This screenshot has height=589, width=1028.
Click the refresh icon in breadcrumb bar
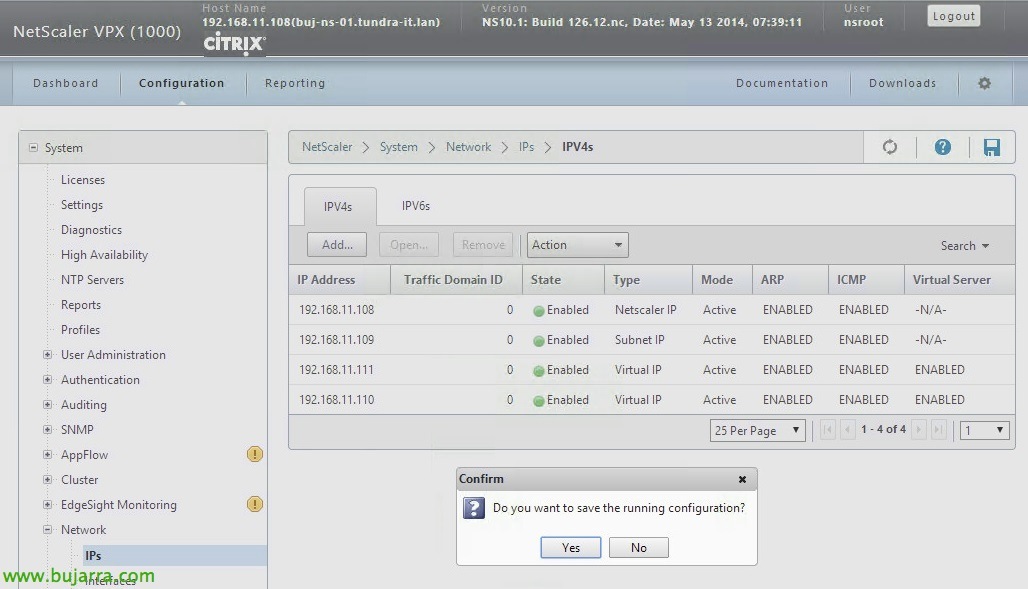coord(890,147)
